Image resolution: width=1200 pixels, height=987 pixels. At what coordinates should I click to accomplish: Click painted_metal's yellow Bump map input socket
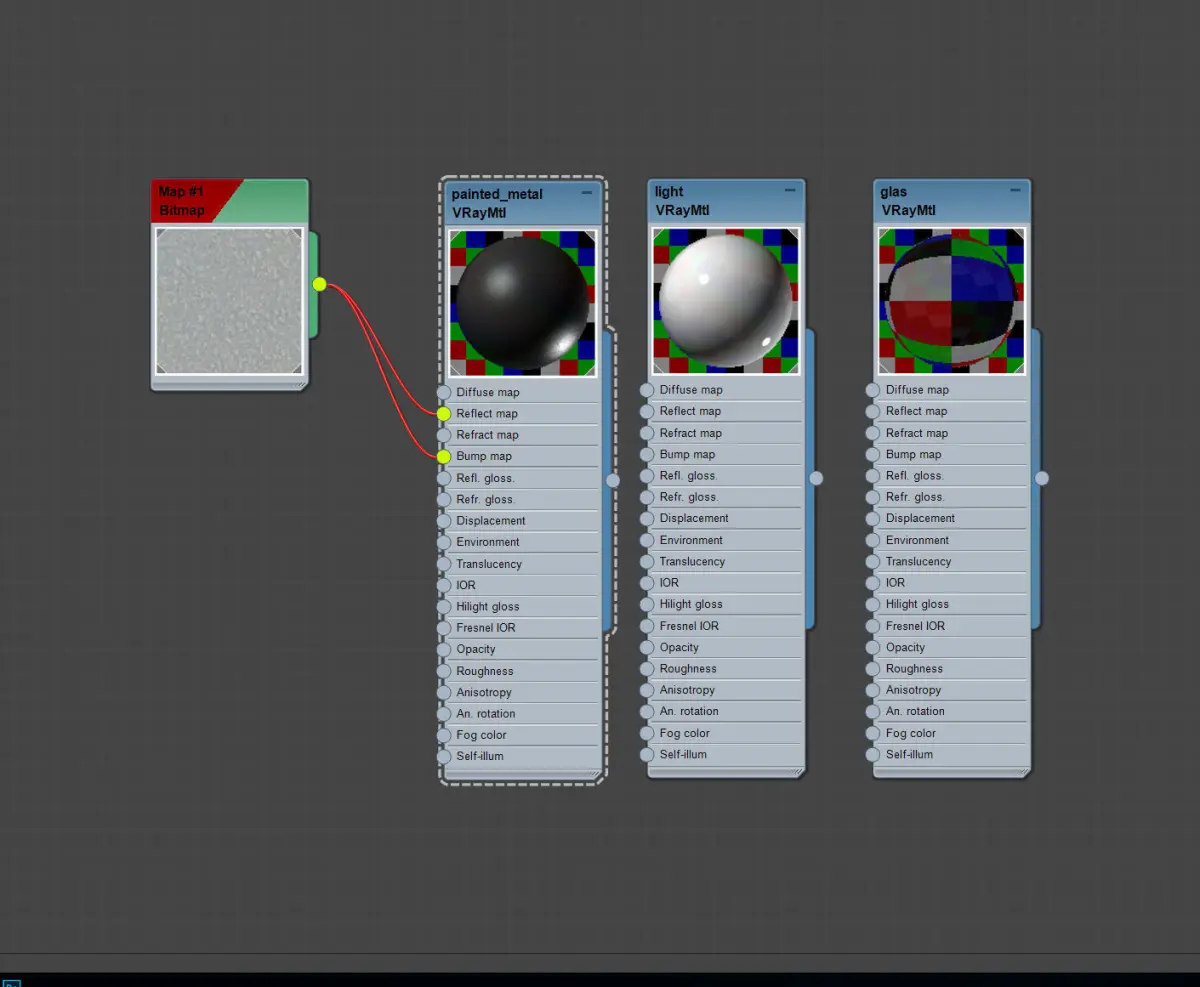click(x=444, y=456)
